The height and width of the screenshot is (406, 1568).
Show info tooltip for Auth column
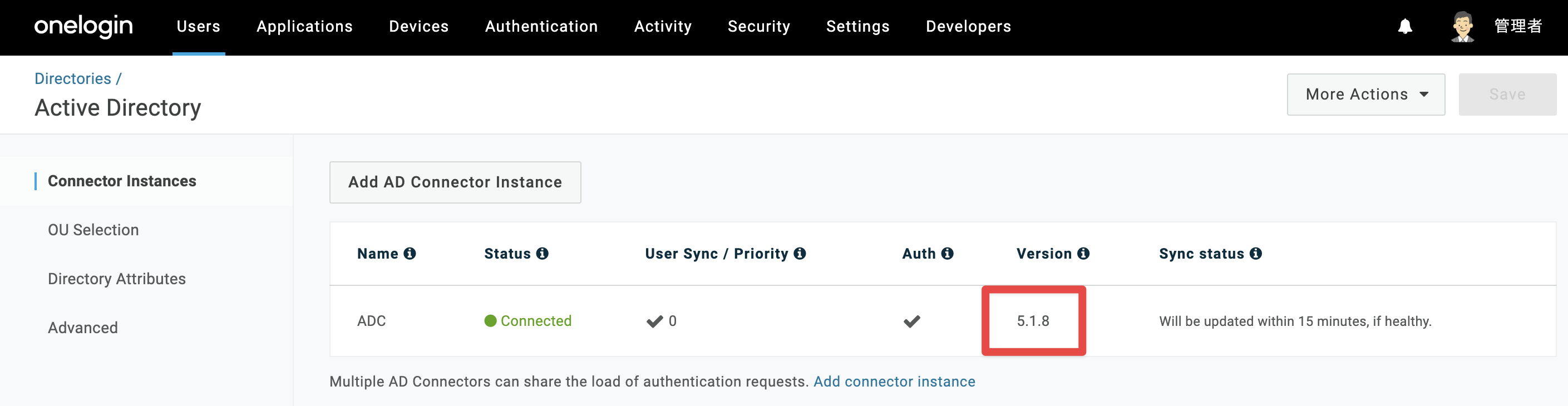947,253
